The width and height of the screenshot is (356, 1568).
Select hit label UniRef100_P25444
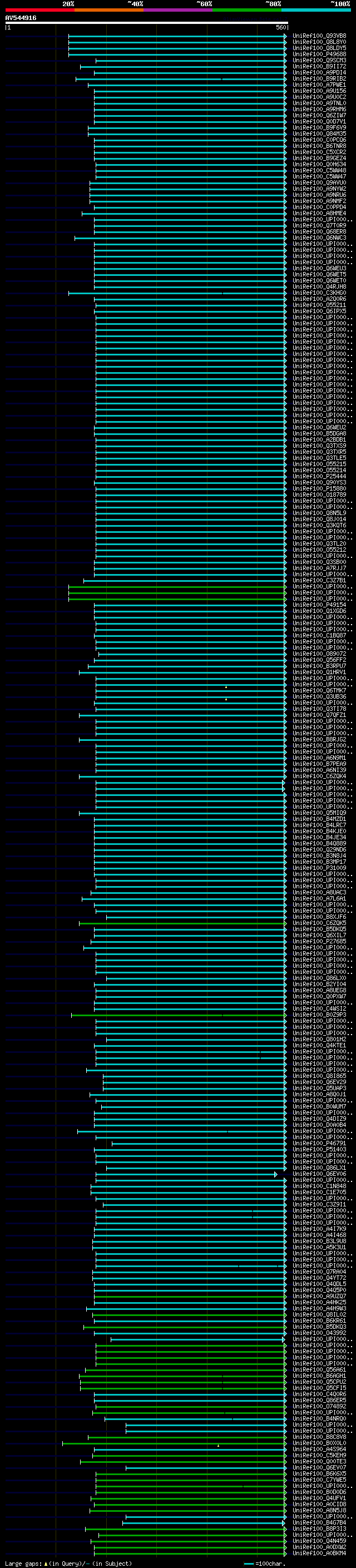click(319, 476)
